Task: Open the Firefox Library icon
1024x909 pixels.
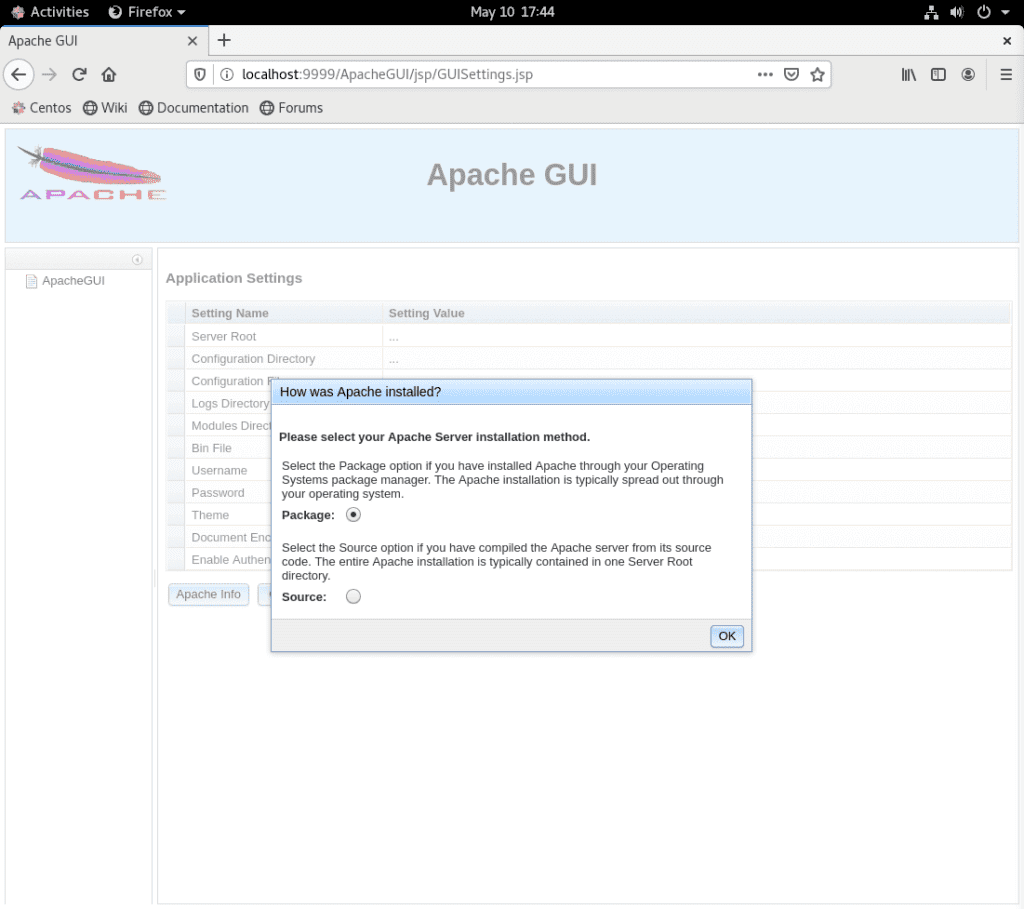Action: 909,74
